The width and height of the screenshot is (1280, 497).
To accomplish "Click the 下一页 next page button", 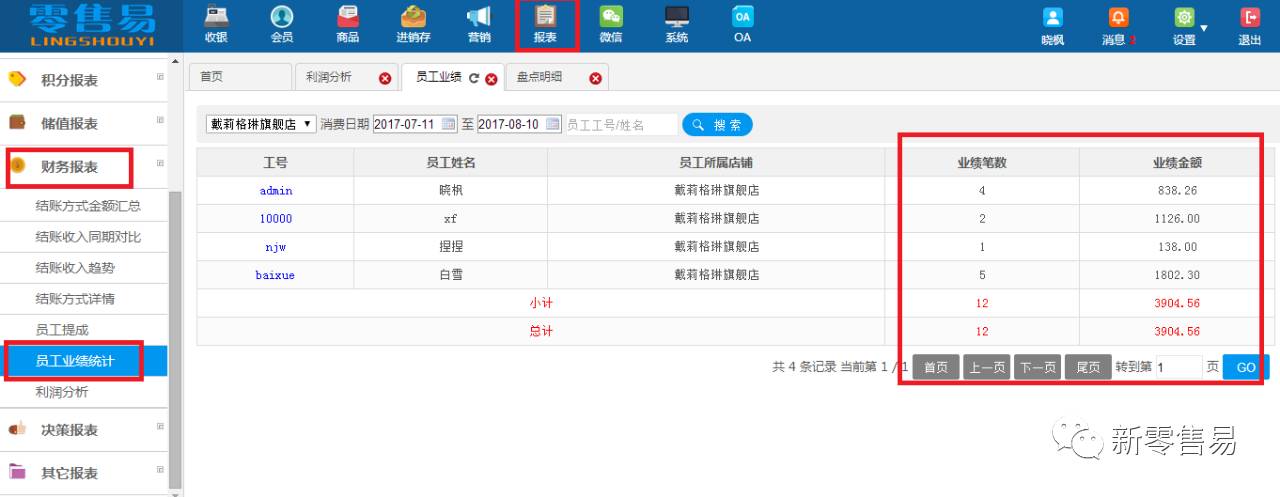I will click(x=1038, y=367).
